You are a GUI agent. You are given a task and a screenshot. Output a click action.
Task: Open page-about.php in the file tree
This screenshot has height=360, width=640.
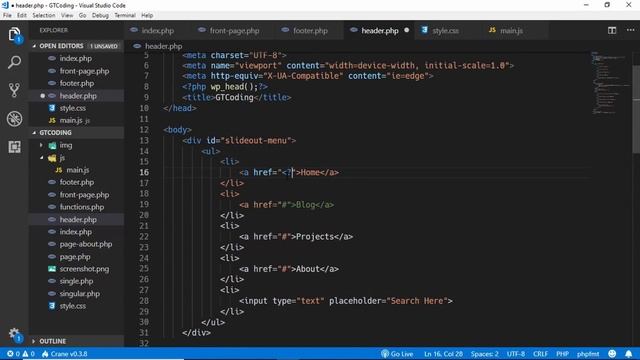(x=85, y=244)
